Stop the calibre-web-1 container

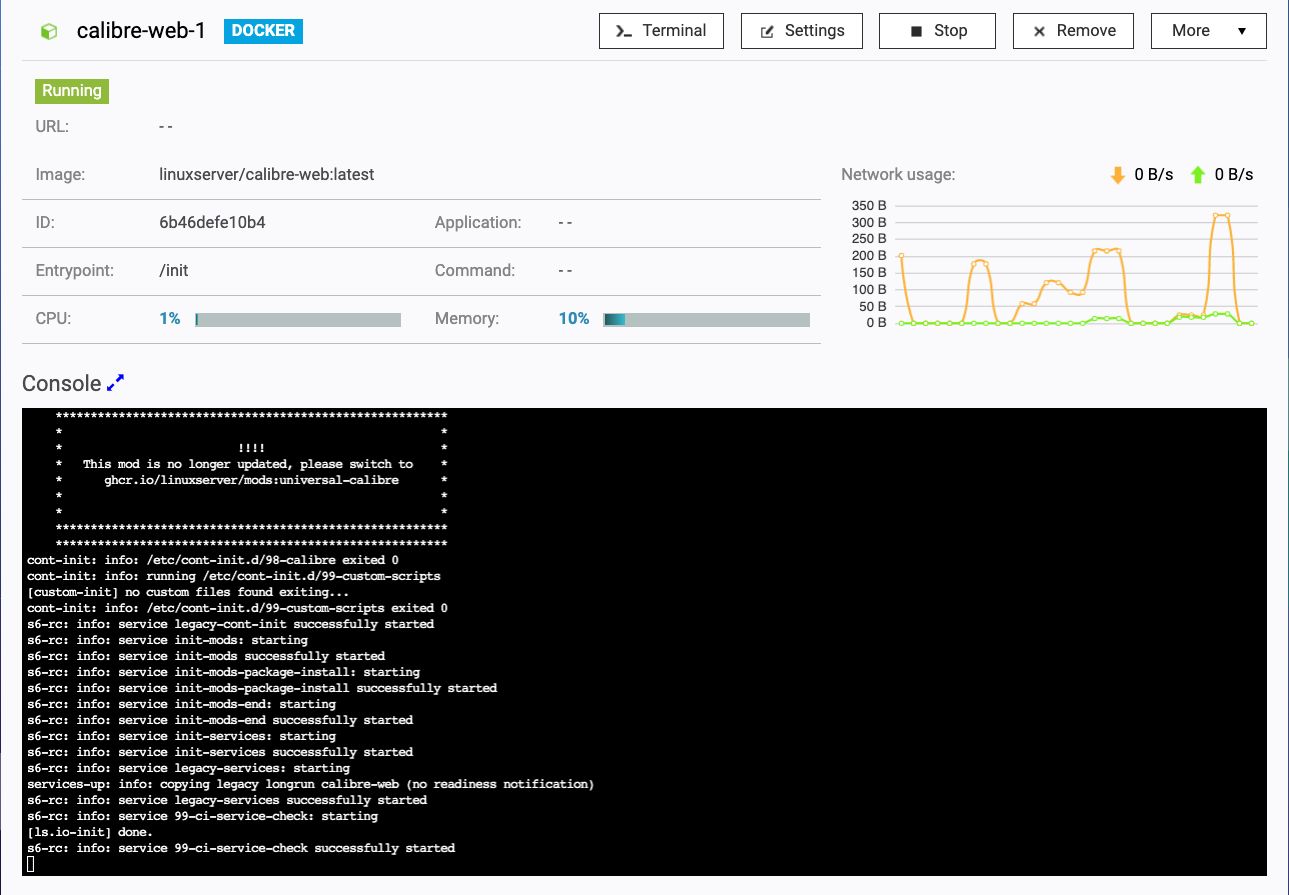(937, 31)
